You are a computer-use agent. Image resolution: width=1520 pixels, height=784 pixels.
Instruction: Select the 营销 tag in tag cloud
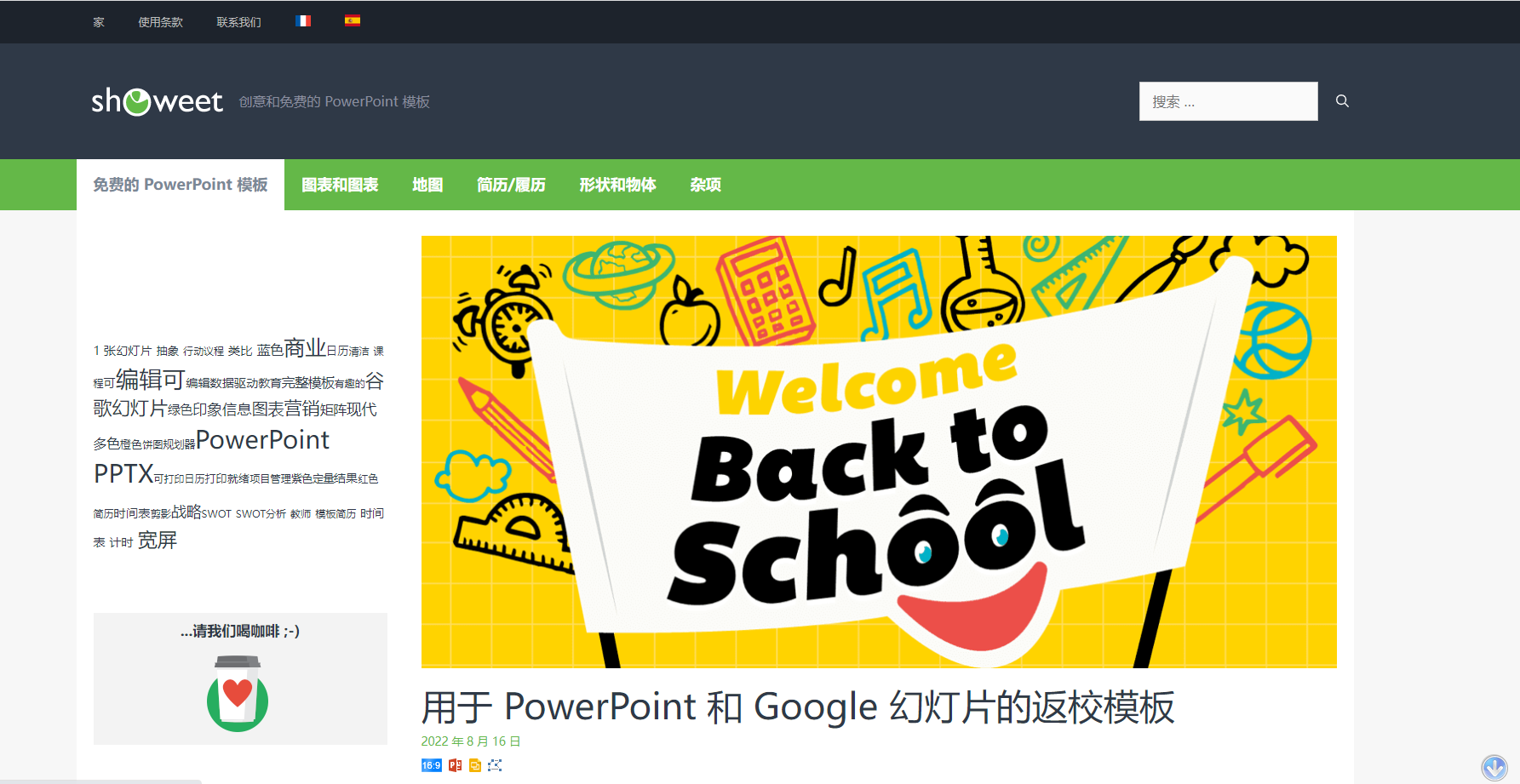(302, 409)
